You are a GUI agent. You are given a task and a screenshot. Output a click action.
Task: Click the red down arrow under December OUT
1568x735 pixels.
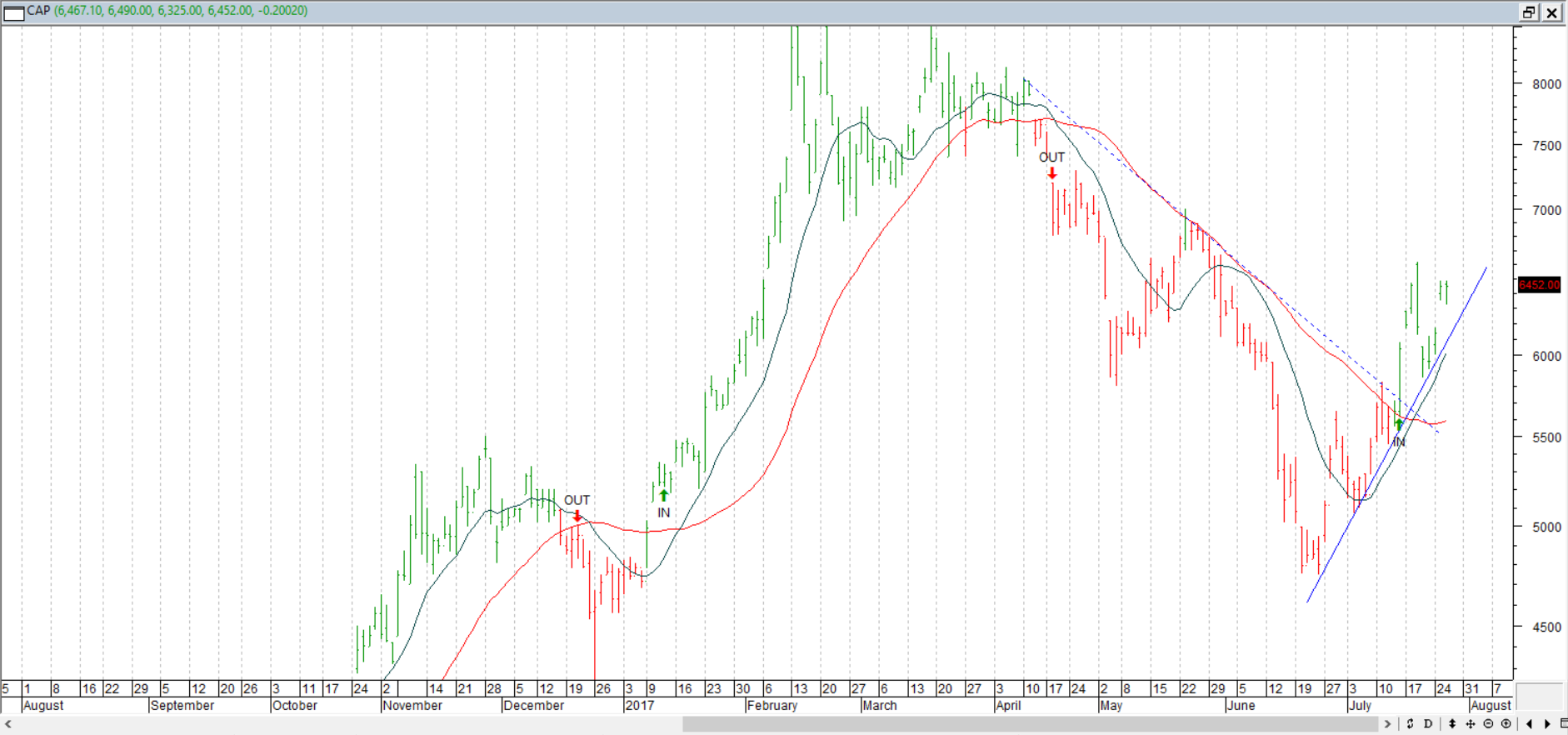(577, 516)
